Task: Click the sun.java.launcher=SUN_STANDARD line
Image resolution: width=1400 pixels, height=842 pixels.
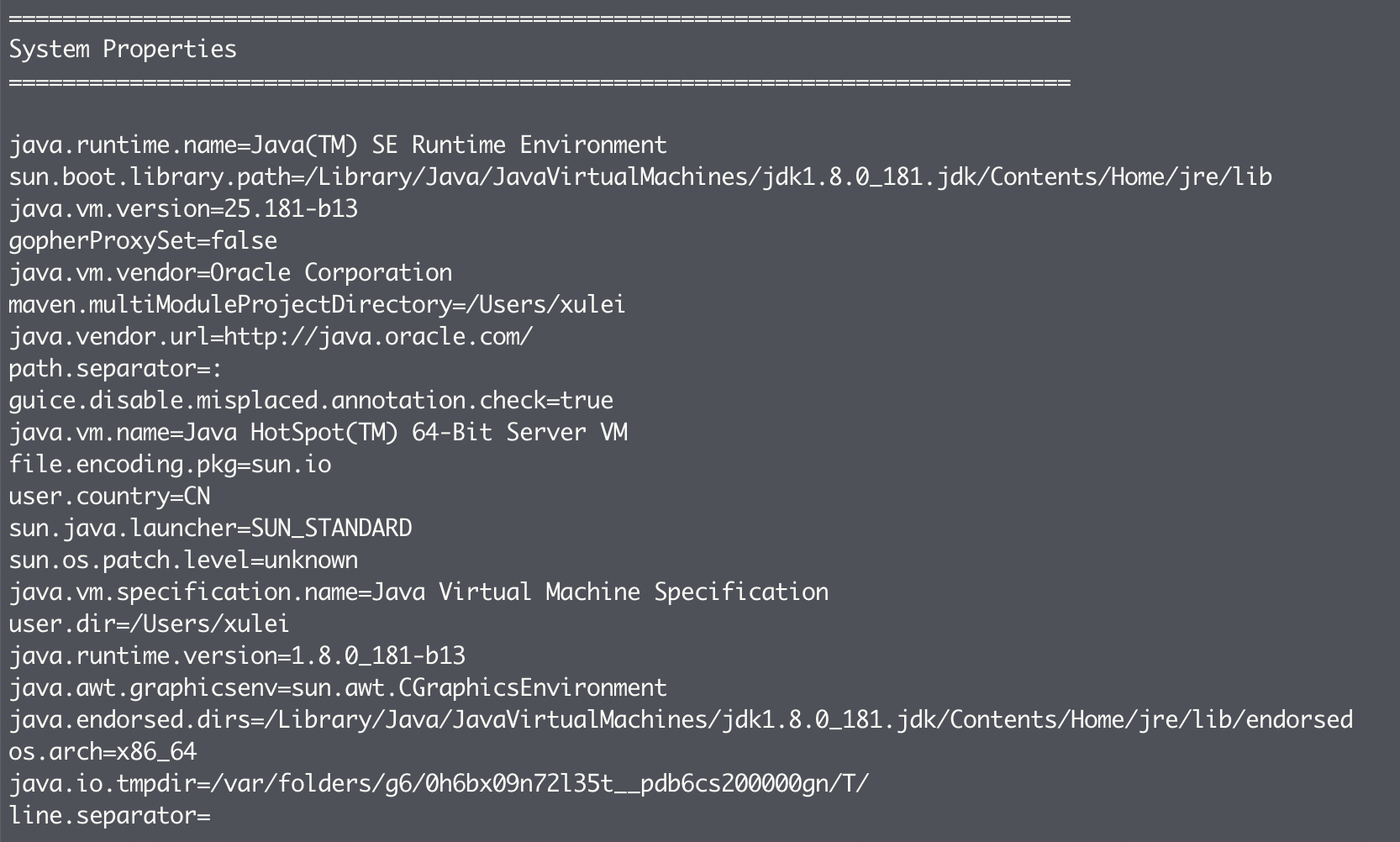Action: tap(210, 529)
